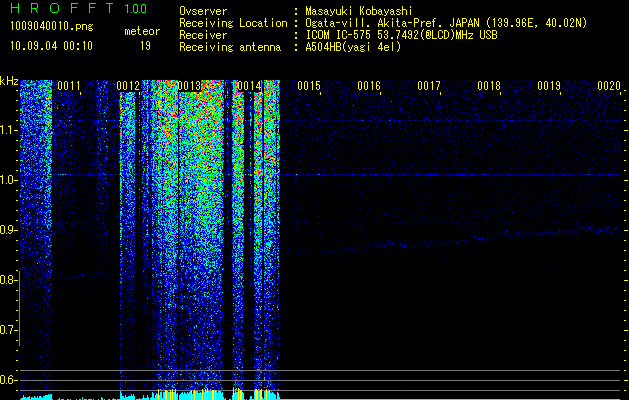Image resolution: width=629 pixels, height=400 pixels.
Task: Click time marker 0019
Action: [x=549, y=86]
